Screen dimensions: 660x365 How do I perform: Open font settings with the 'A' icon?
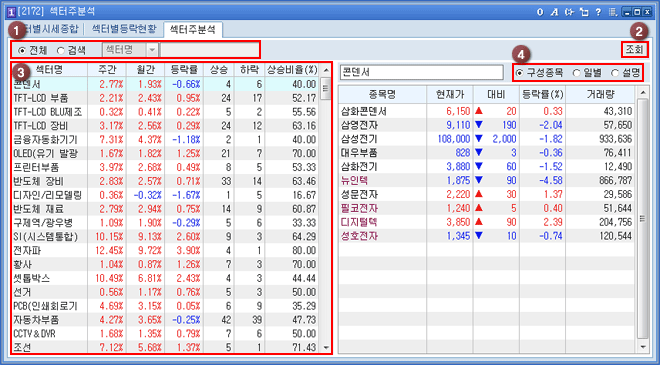pos(554,12)
